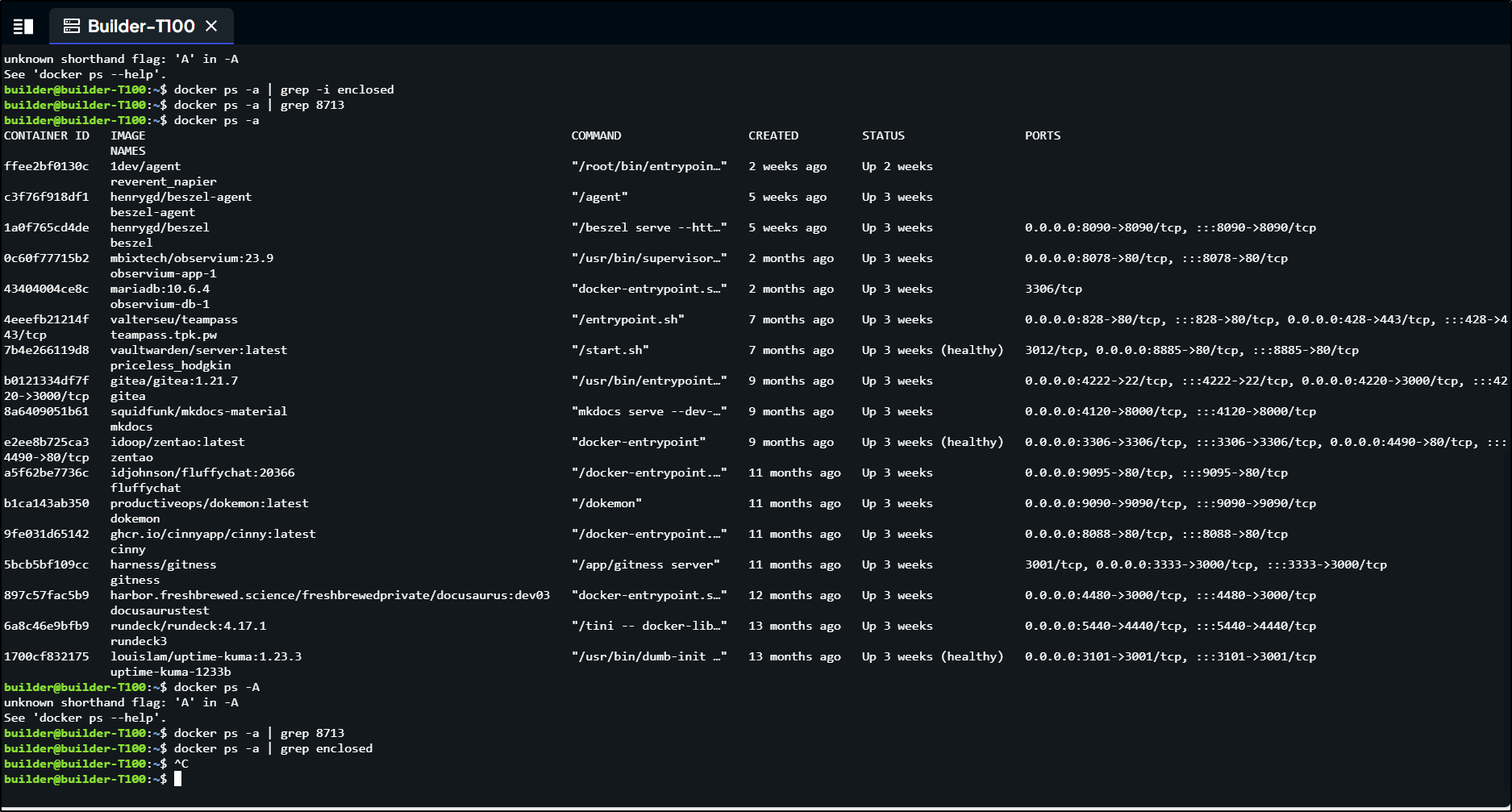1512x812 pixels.
Task: Select container ID 43404004ce8c
Action: click(x=47, y=289)
